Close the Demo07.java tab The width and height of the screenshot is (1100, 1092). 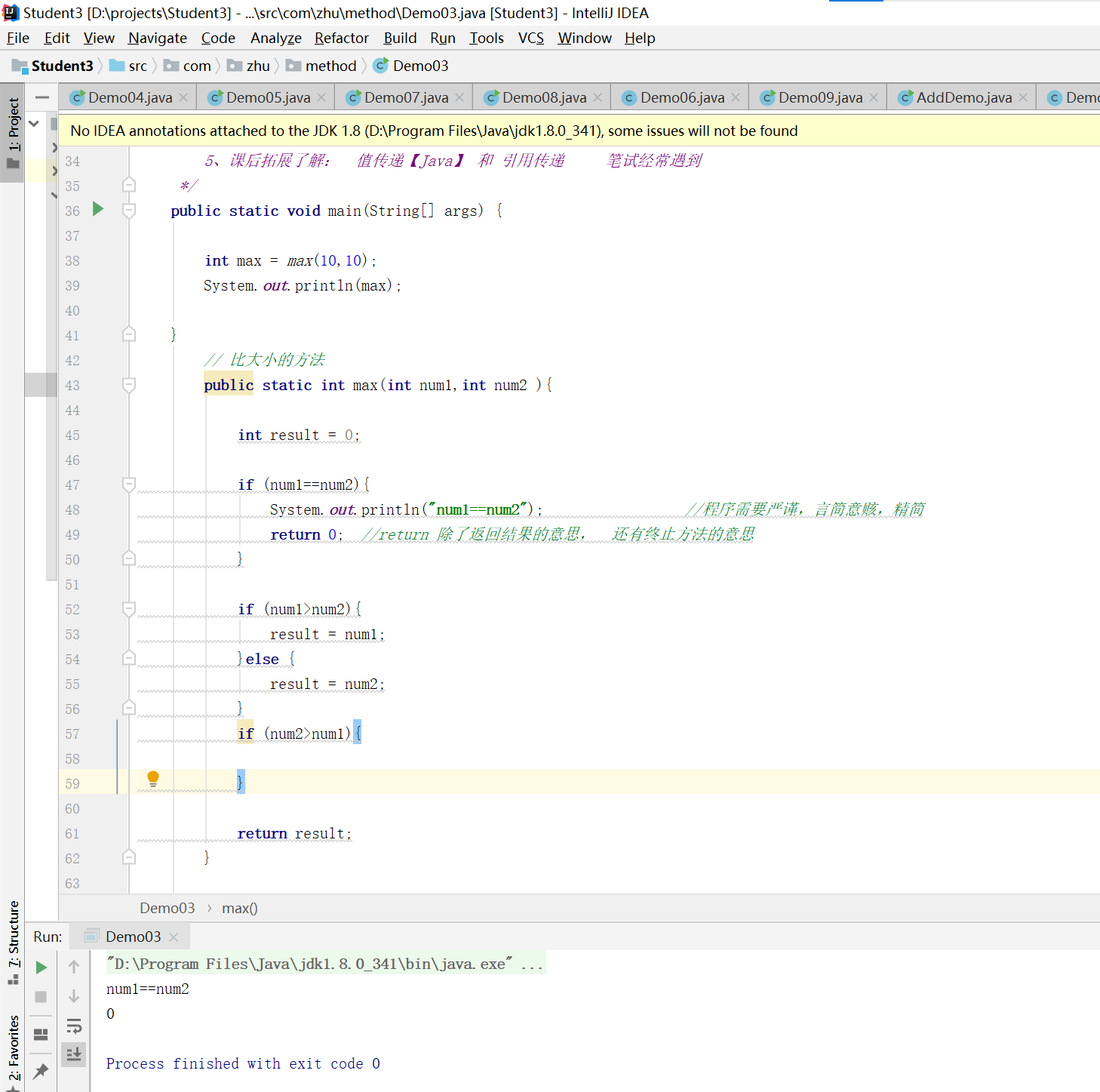pos(459,97)
